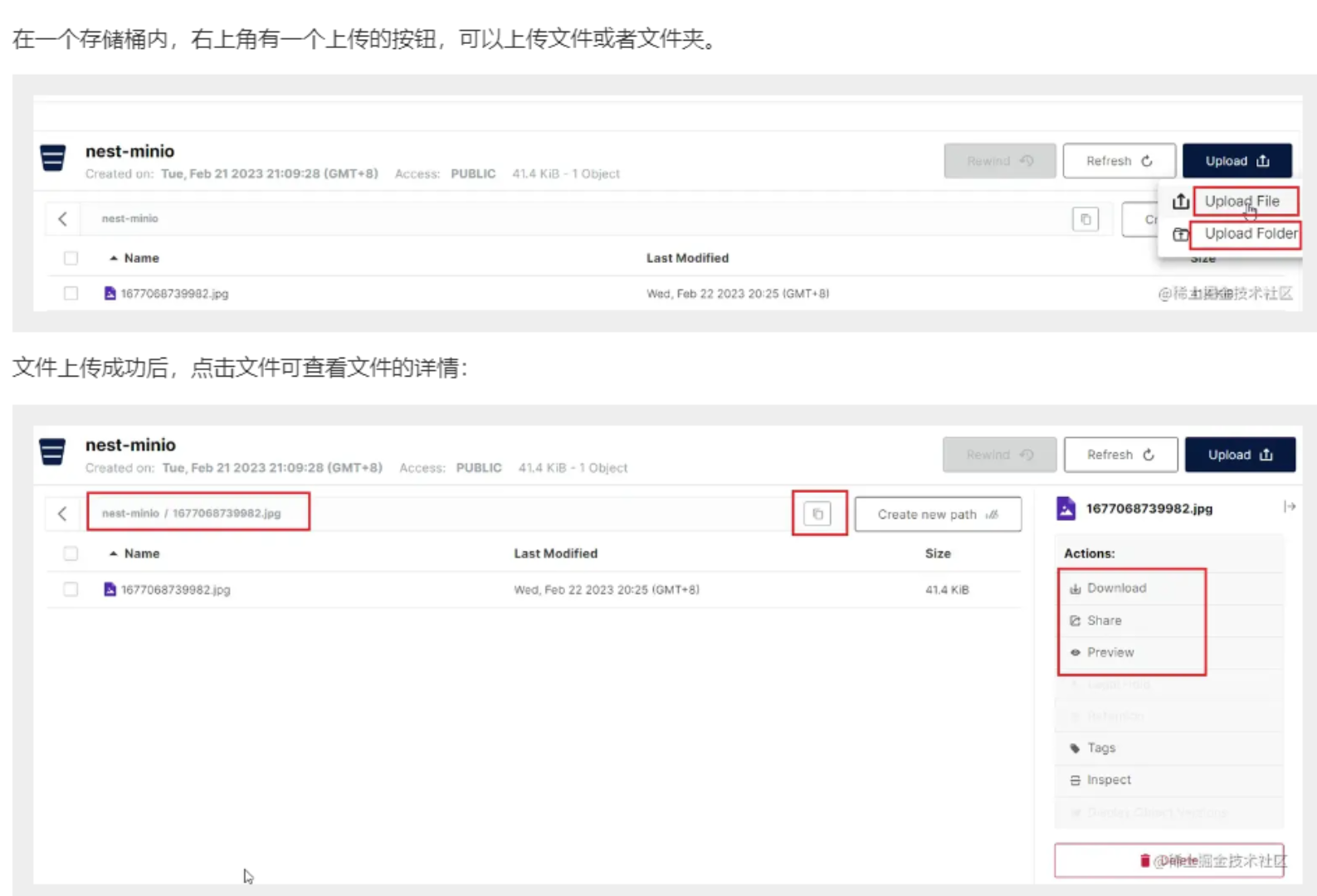Sort by Name column in lower list
1317x896 pixels.
click(x=141, y=553)
